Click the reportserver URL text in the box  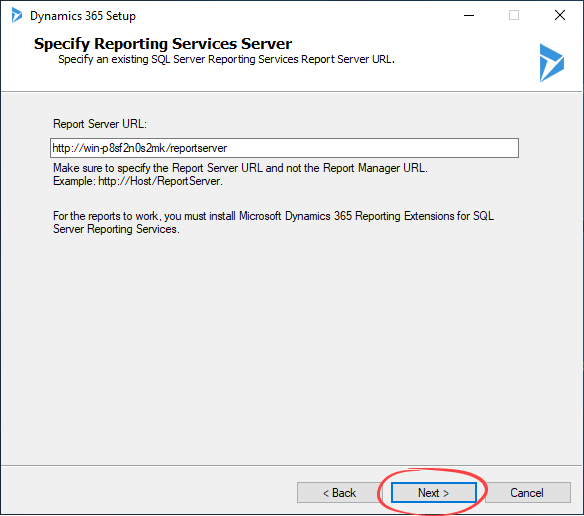[x=140, y=148]
